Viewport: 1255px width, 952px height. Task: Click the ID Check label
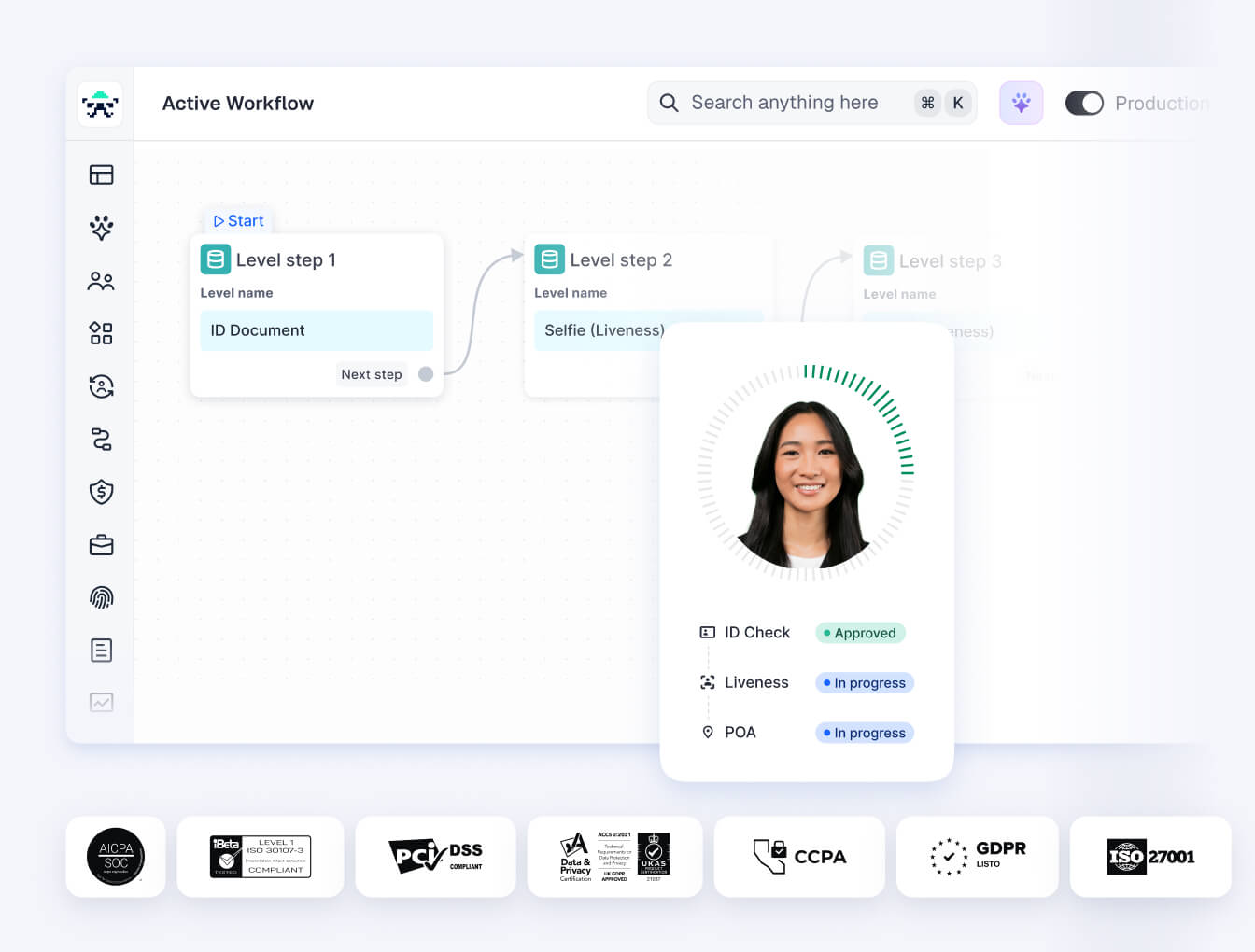pyautogui.click(x=757, y=633)
